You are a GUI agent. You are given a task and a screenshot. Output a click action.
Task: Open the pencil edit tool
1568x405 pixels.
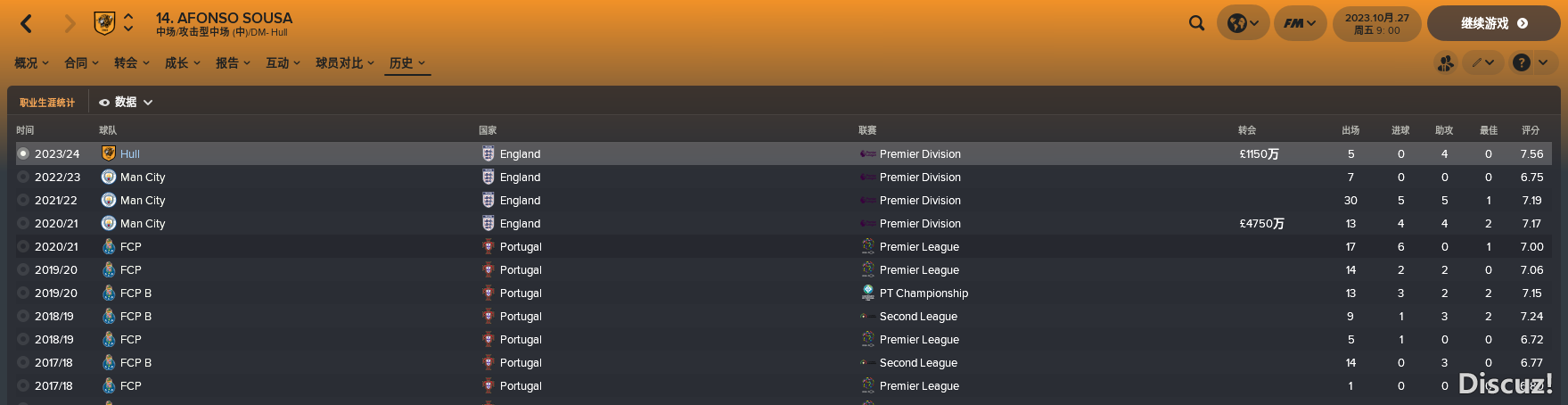(1482, 62)
